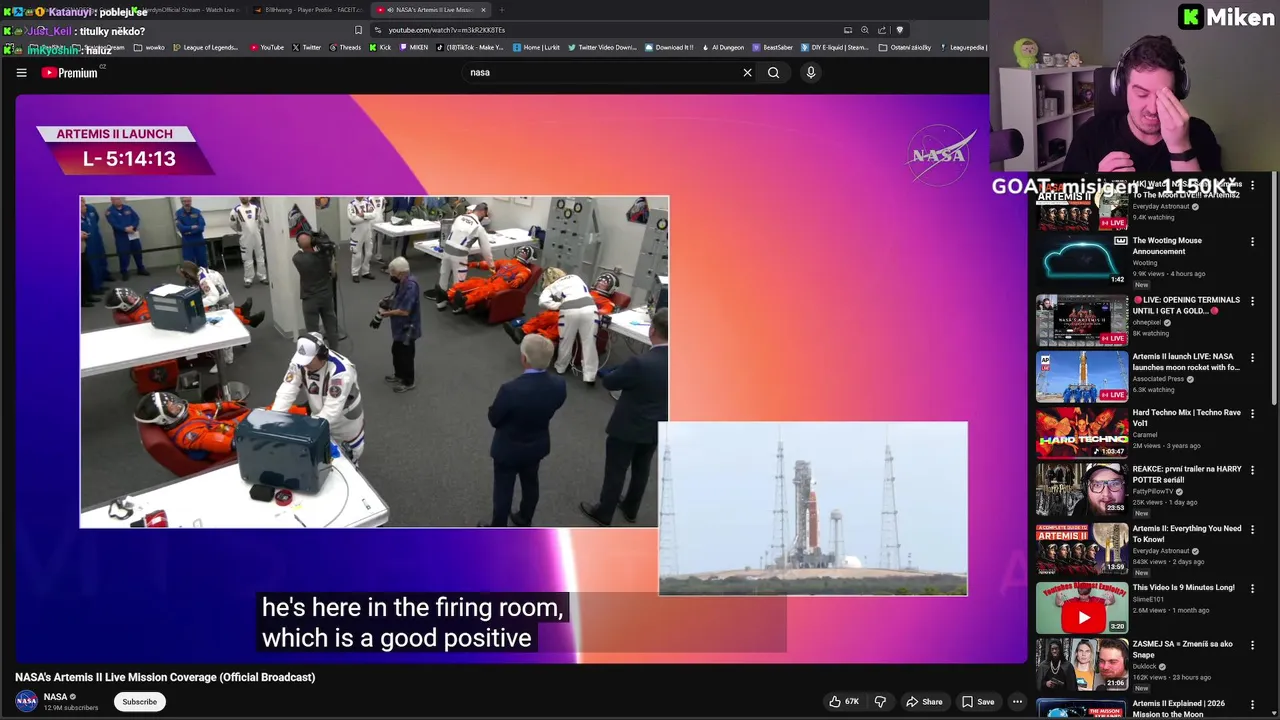Open ohnepixel LIVE OPENING TERMINALS stream thumbnail
Viewport: 1280px width, 720px height.
point(1081,320)
